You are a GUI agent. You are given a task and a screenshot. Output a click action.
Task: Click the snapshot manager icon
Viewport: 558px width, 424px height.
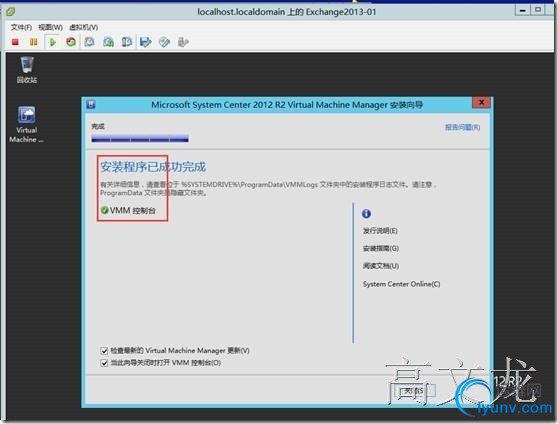(127, 42)
